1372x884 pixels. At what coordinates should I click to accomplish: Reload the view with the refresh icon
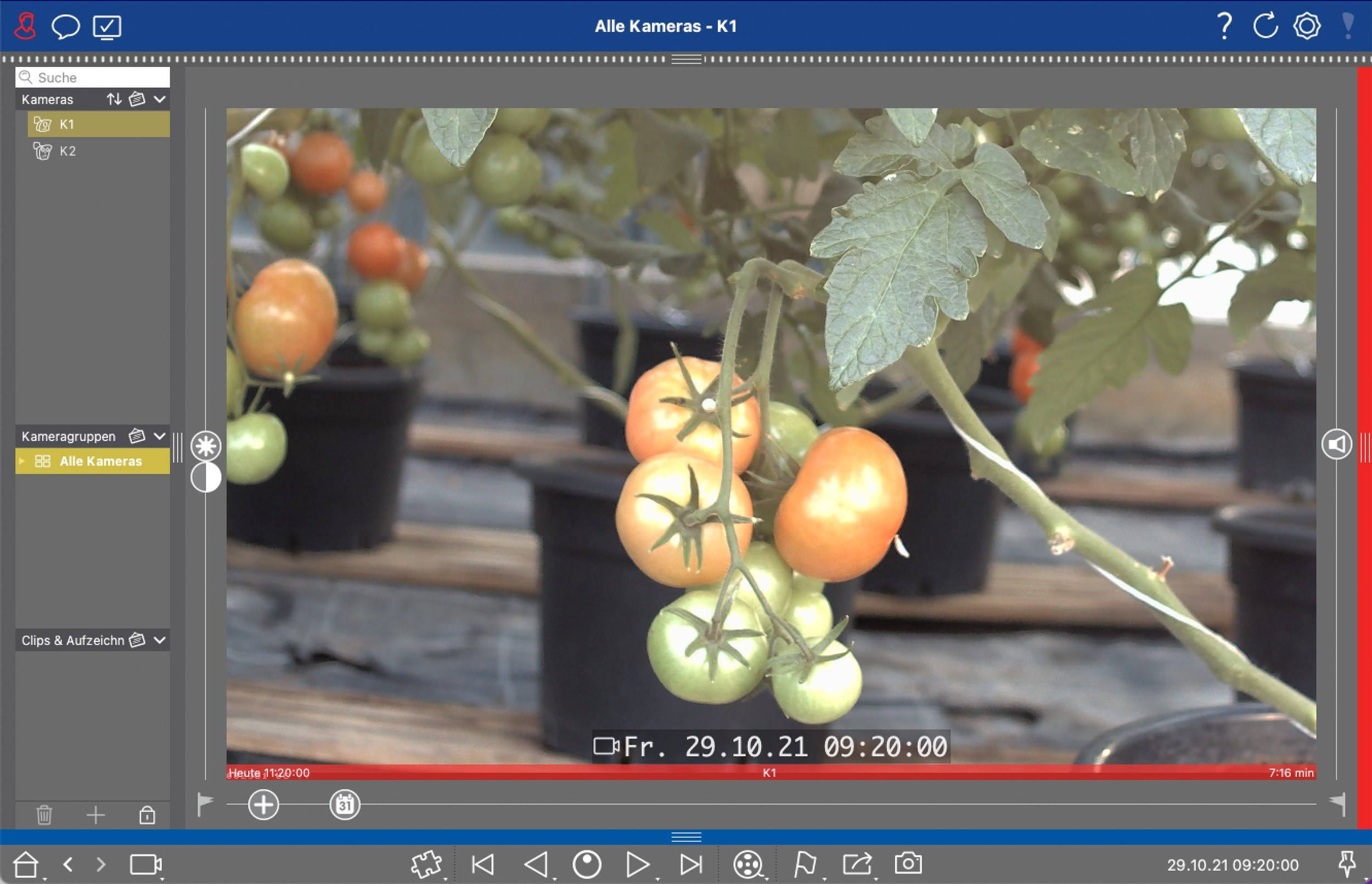click(1266, 26)
